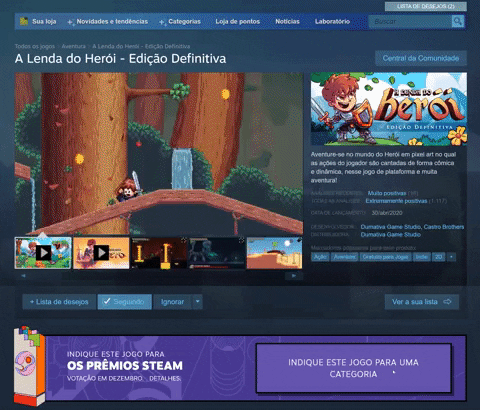This screenshot has height=410, width=480.
Task: Select the desert level screenshot thumbnail
Action: click(274, 253)
